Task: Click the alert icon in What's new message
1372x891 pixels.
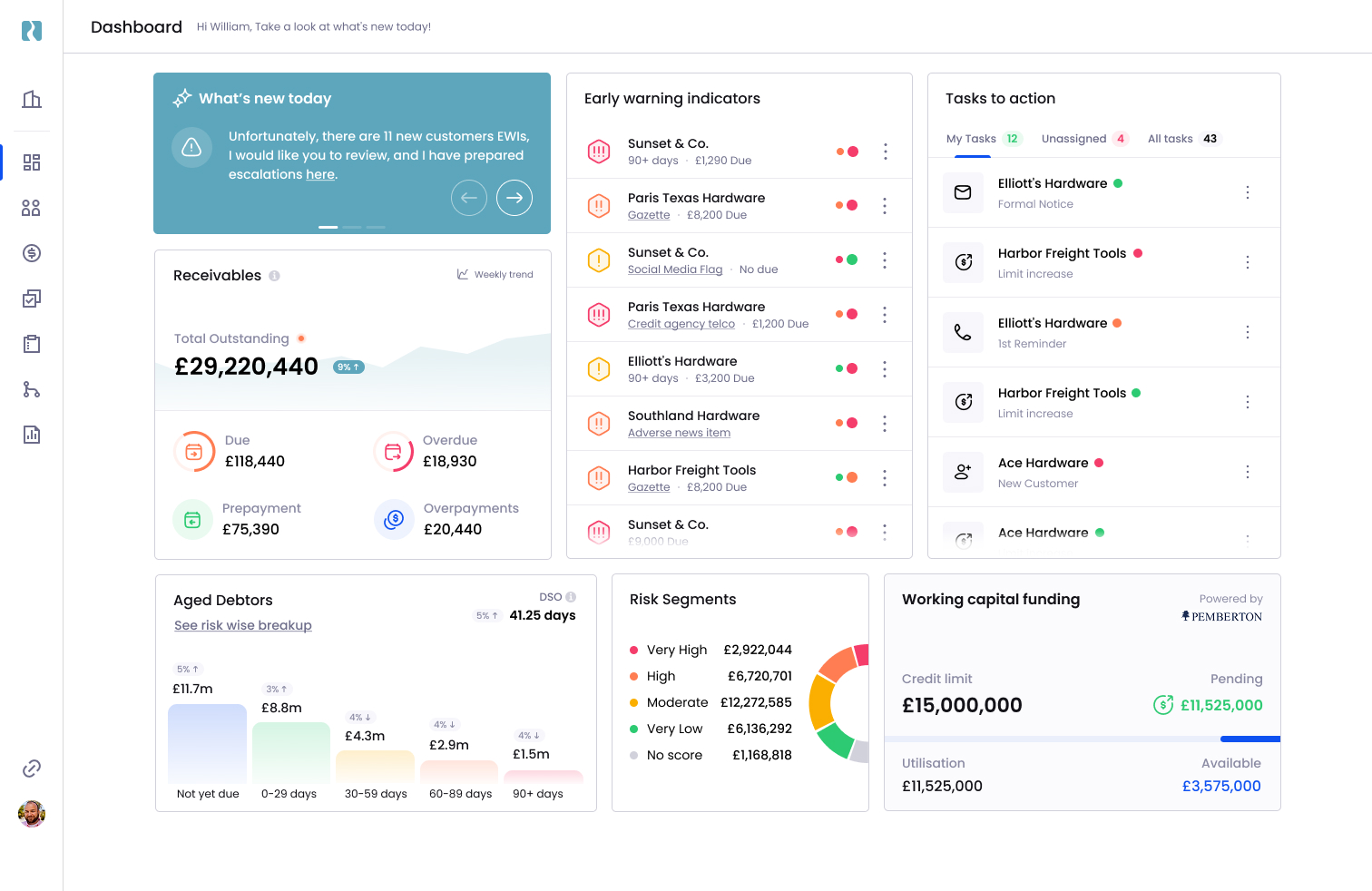Action: coord(191,147)
